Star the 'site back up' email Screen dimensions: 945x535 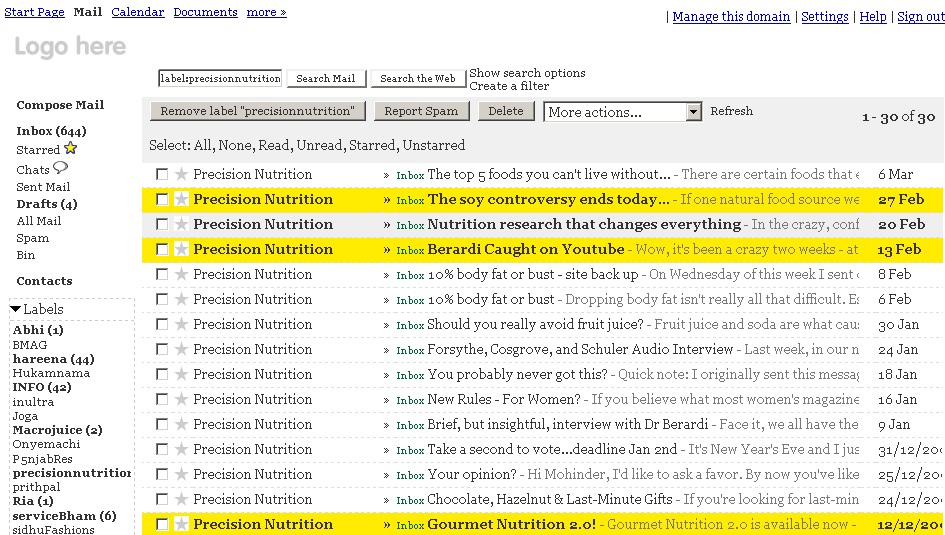point(181,274)
